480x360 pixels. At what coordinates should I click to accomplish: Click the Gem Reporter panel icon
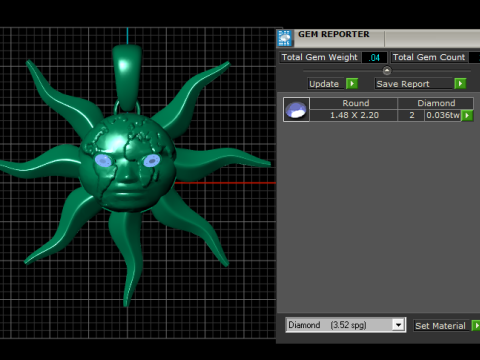pyautogui.click(x=285, y=38)
